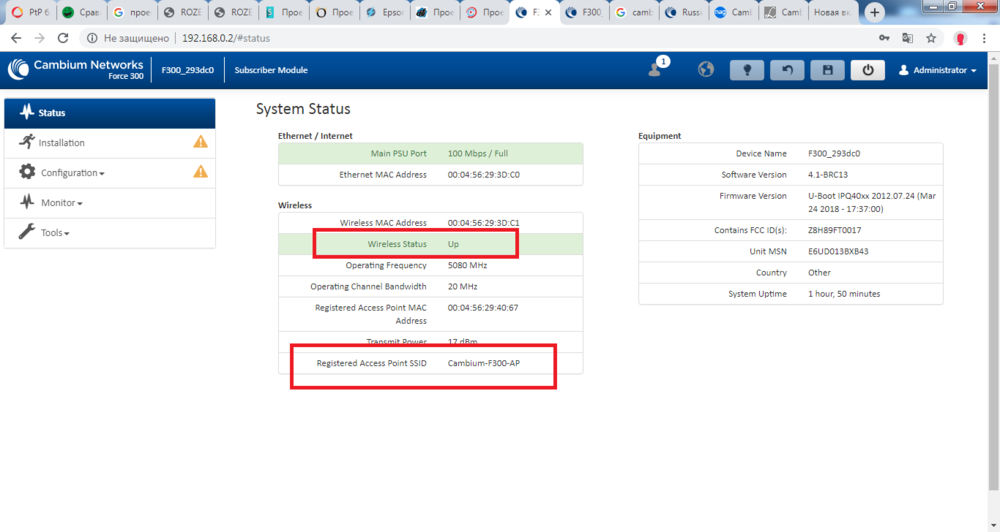Screen dimensions: 1000x532
Task: Click the browser translate page icon
Action: pyautogui.click(x=907, y=38)
